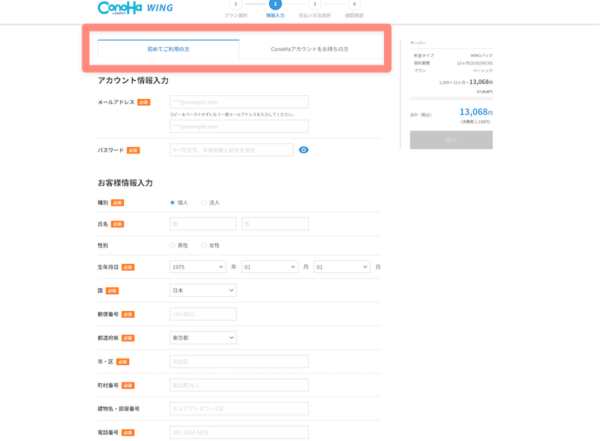
Task: Choose 女性 (female) gender option
Action: (x=205, y=245)
